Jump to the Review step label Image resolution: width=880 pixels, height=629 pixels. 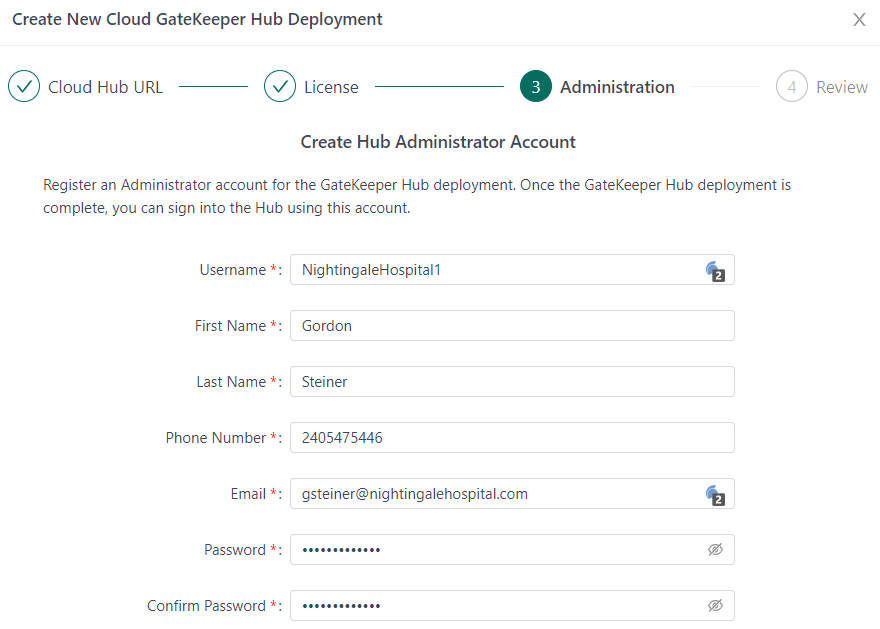pyautogui.click(x=842, y=87)
